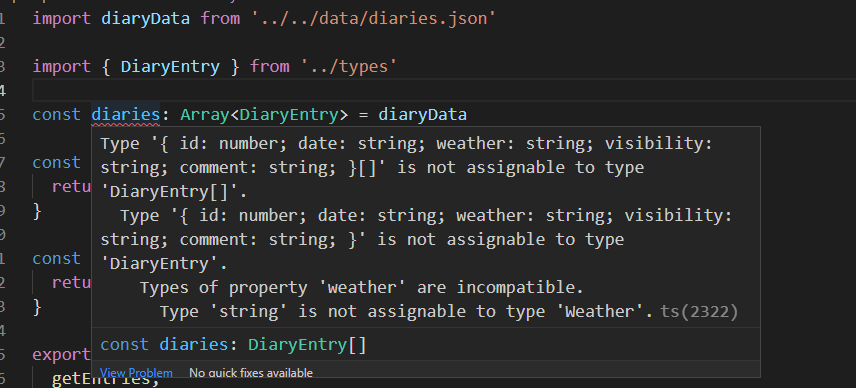Click the underlined diaries variable name
Image resolution: width=856 pixels, height=388 pixels.
click(x=126, y=115)
